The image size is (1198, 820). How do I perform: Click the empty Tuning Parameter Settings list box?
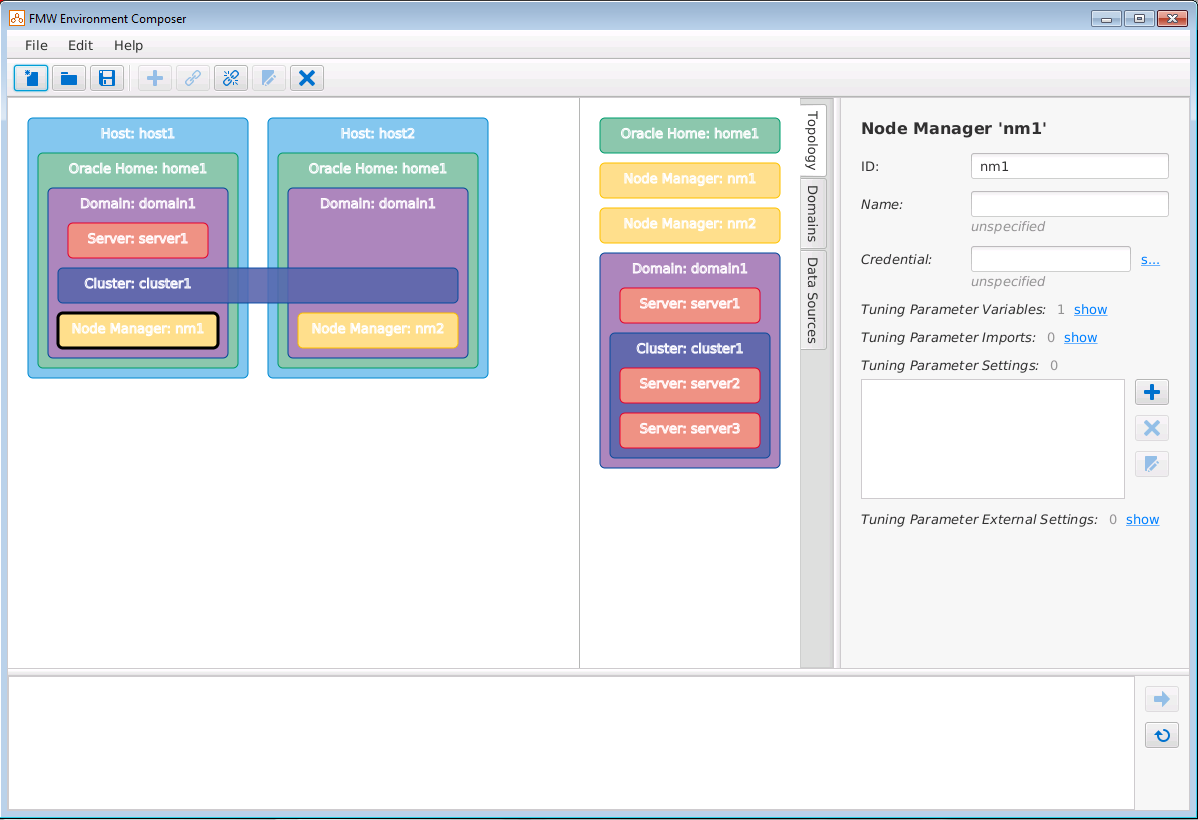(992, 439)
